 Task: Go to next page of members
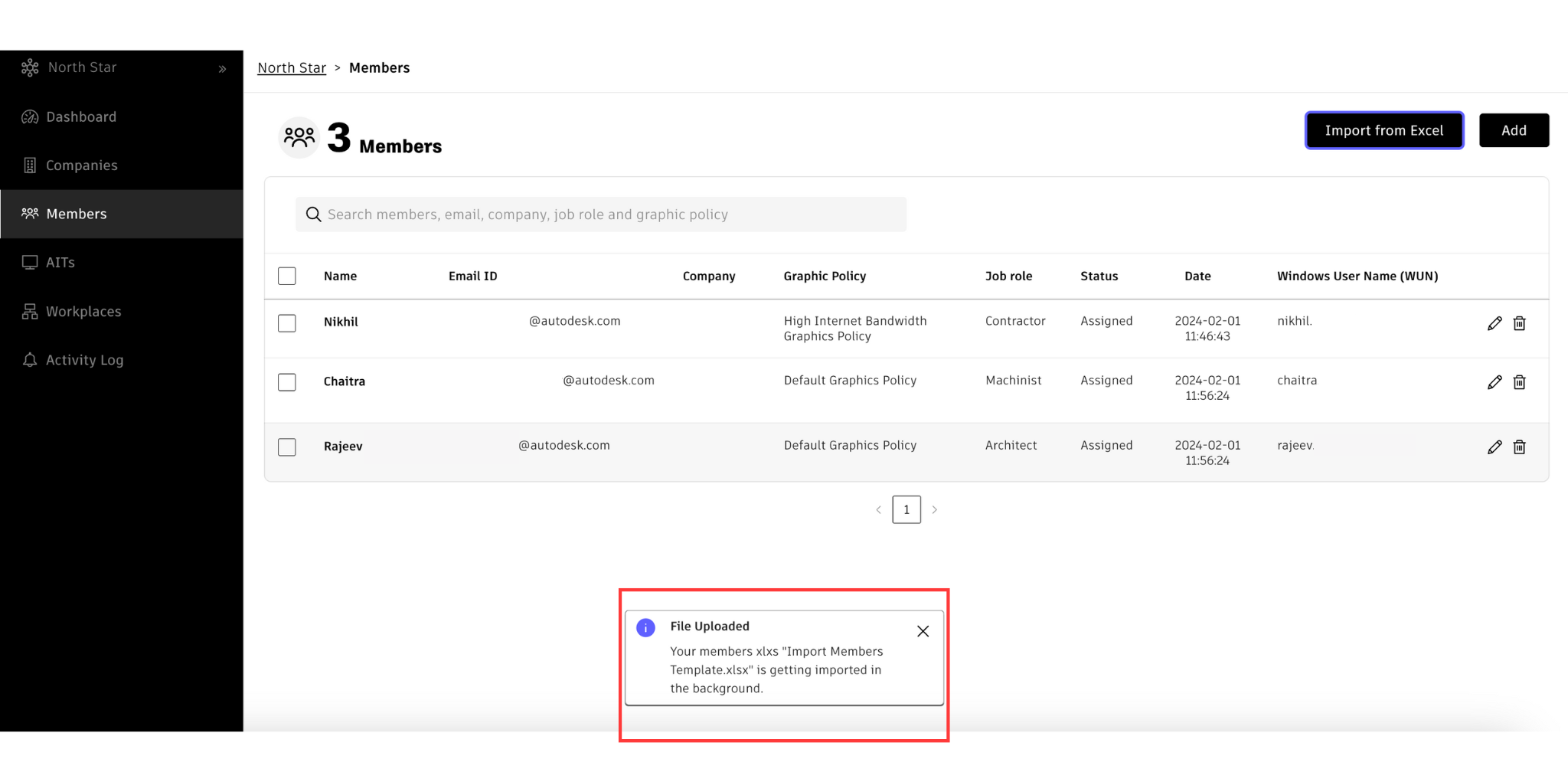coord(935,510)
